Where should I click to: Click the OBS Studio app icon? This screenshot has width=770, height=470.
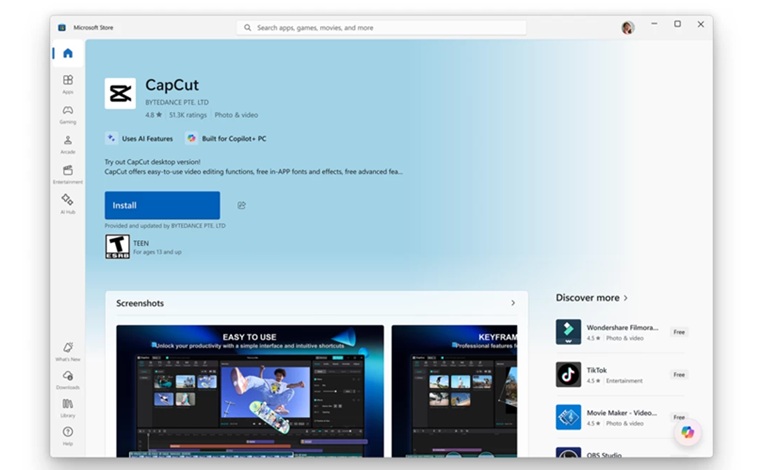568,452
